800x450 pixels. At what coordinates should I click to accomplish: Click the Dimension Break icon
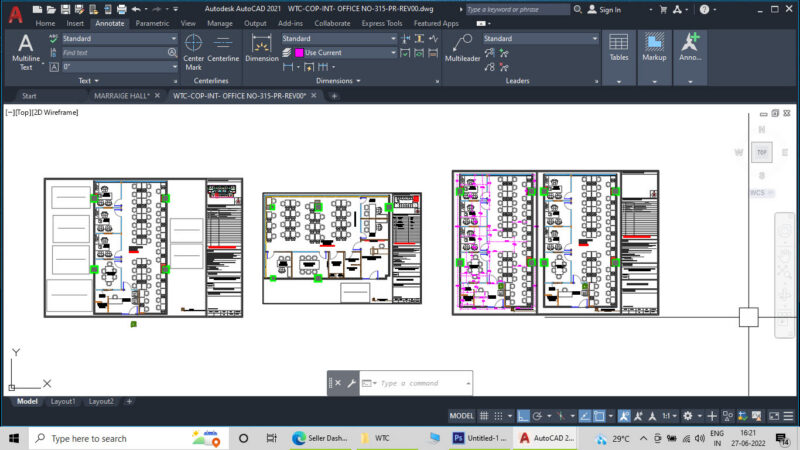[x=406, y=39]
